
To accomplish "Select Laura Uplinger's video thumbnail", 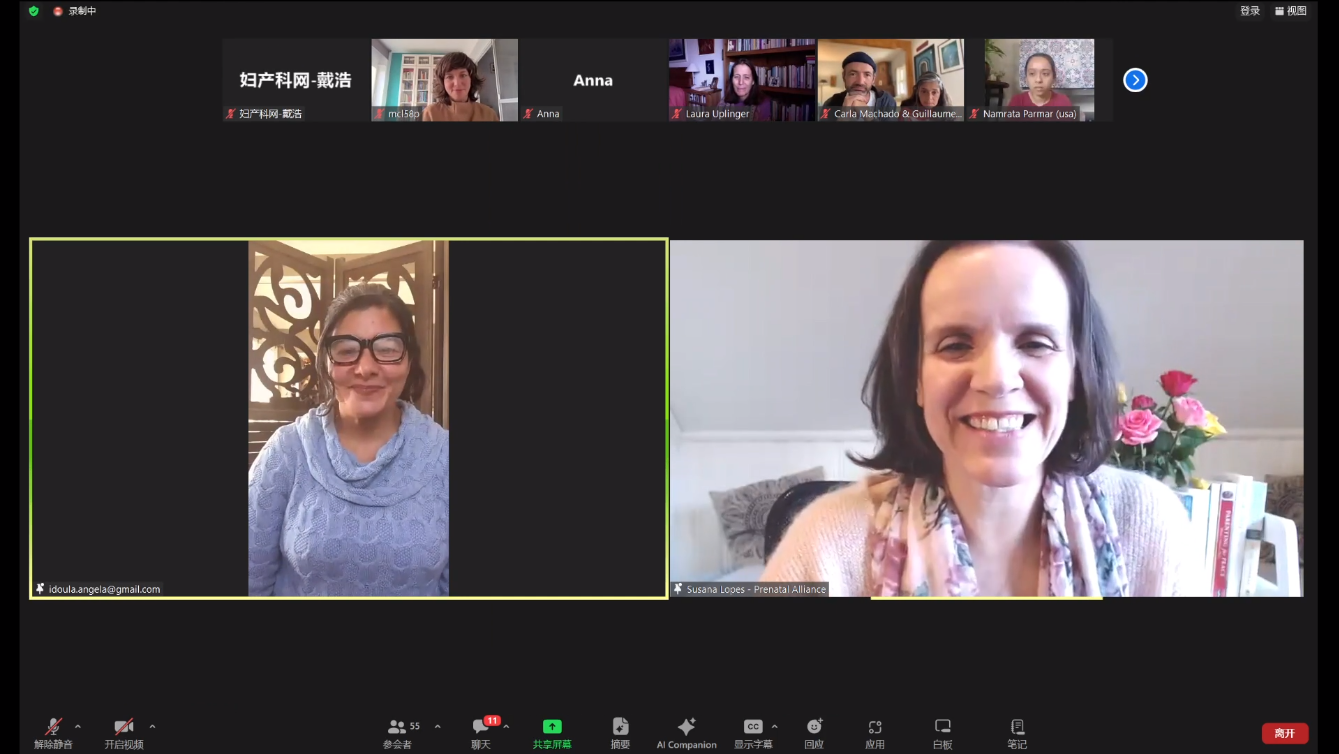I will (742, 80).
